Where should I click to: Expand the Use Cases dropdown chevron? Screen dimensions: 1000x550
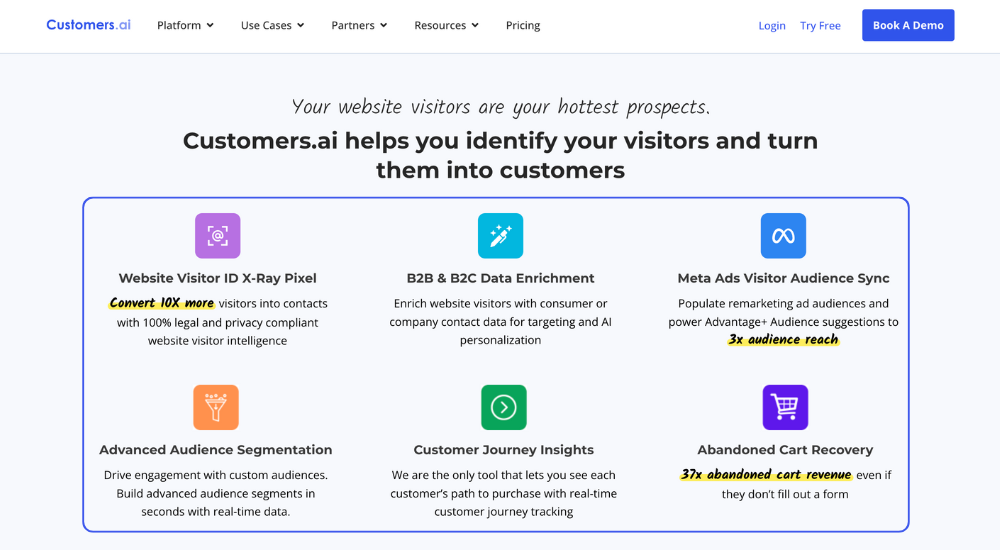(300, 26)
